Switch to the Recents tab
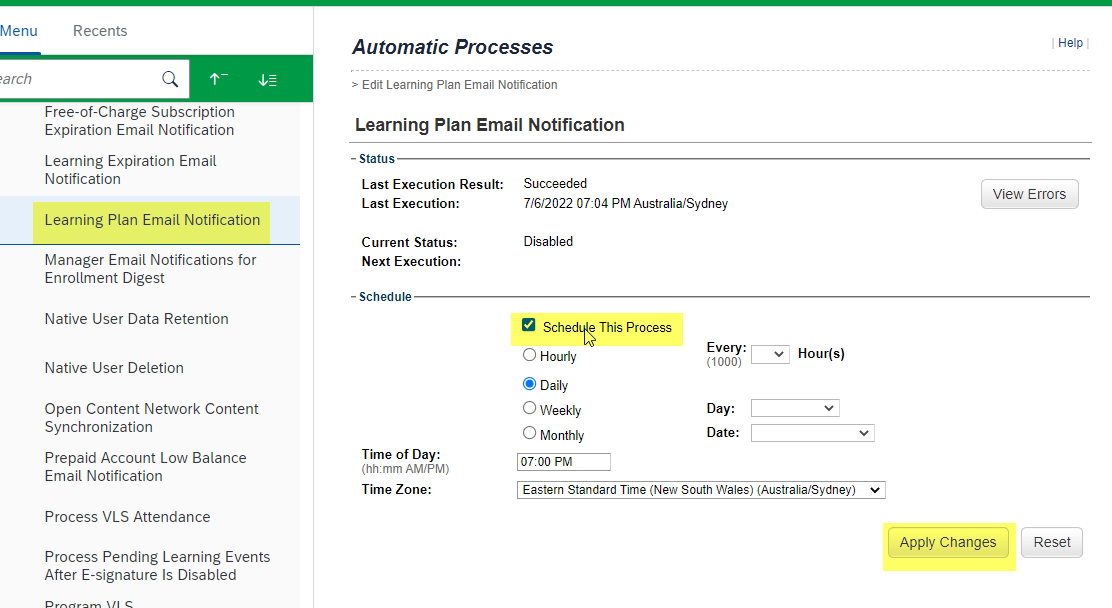This screenshot has height=608, width=1112. 100,31
